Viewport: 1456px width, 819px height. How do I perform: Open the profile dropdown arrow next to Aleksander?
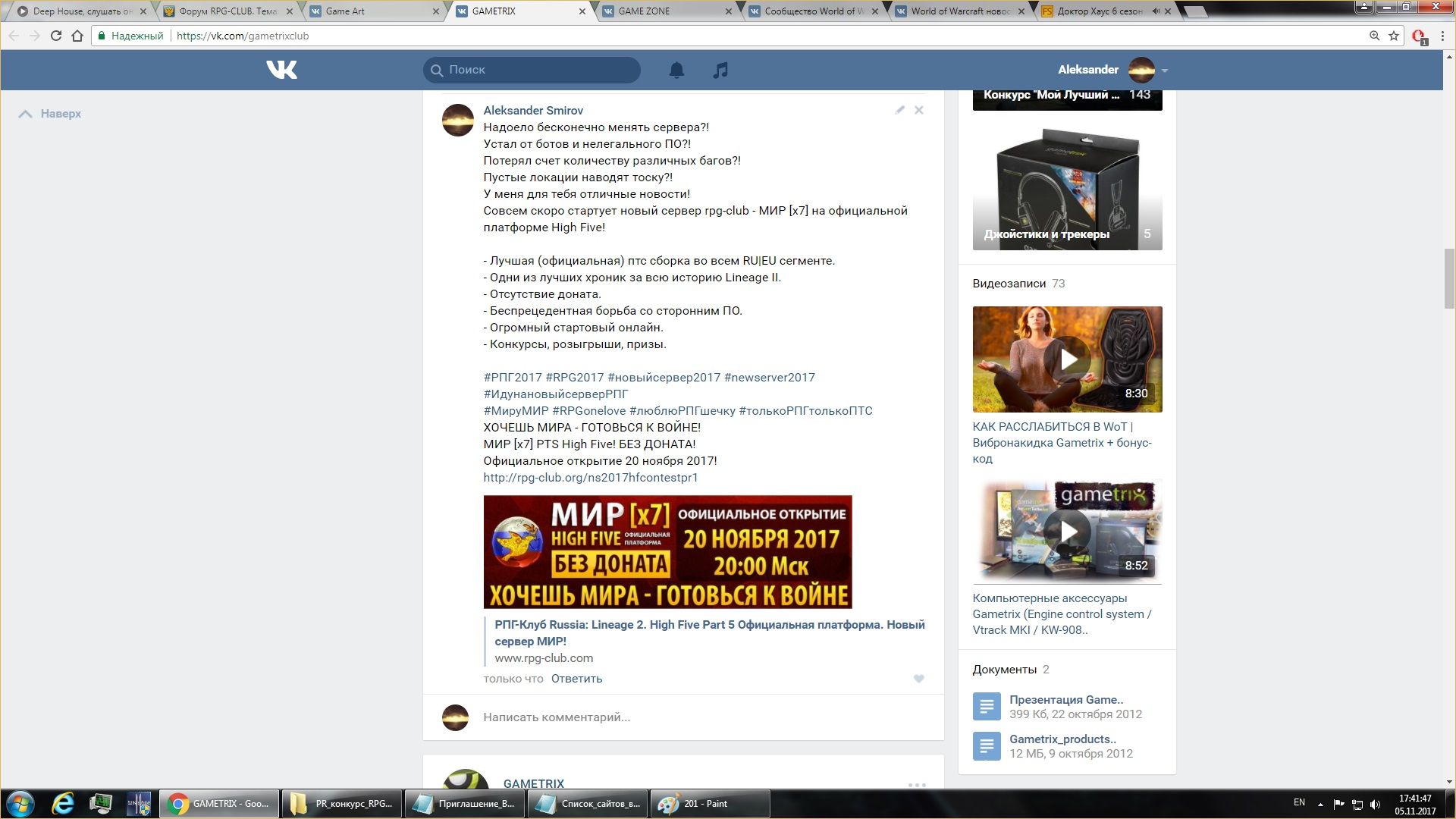(x=1165, y=71)
